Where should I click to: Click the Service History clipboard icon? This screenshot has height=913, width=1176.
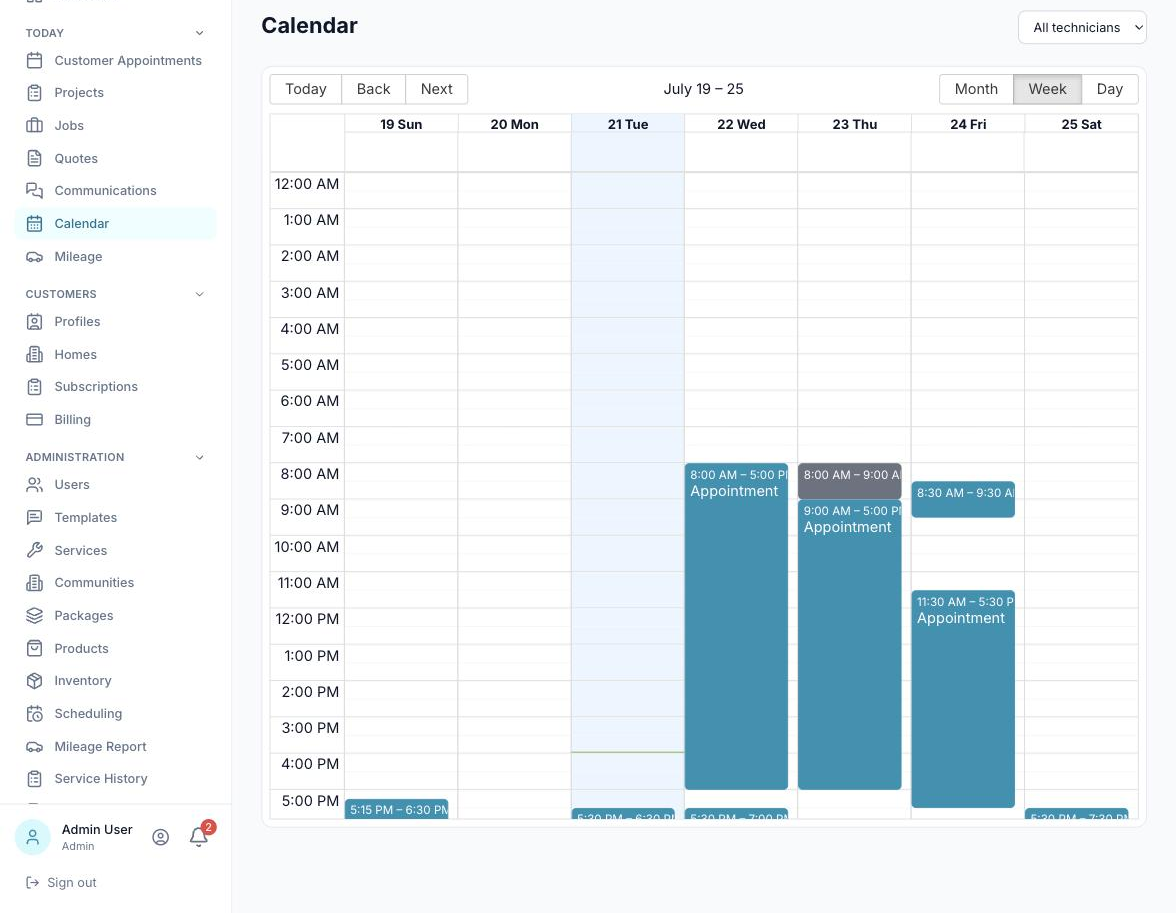34,779
